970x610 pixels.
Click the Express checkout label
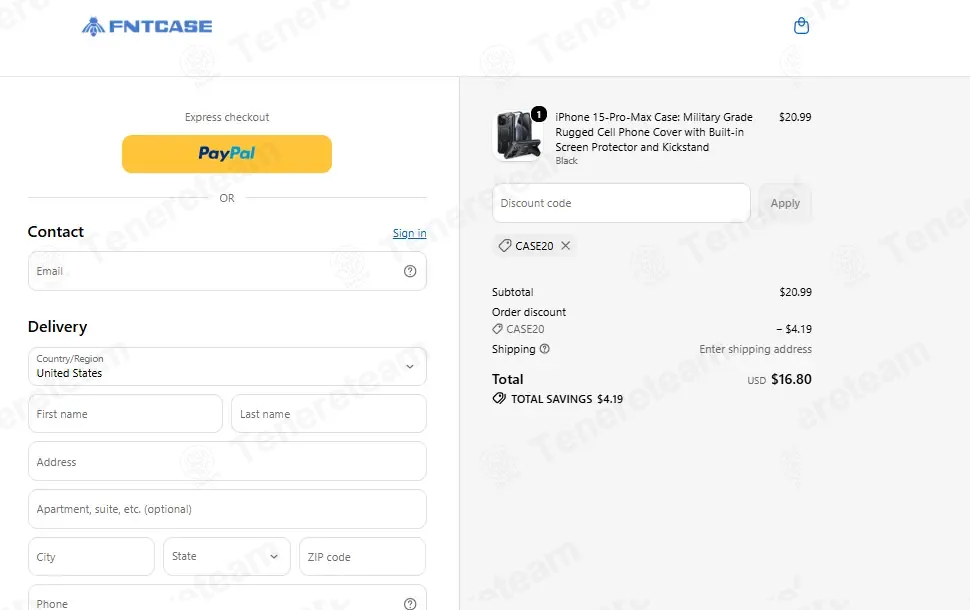227,117
